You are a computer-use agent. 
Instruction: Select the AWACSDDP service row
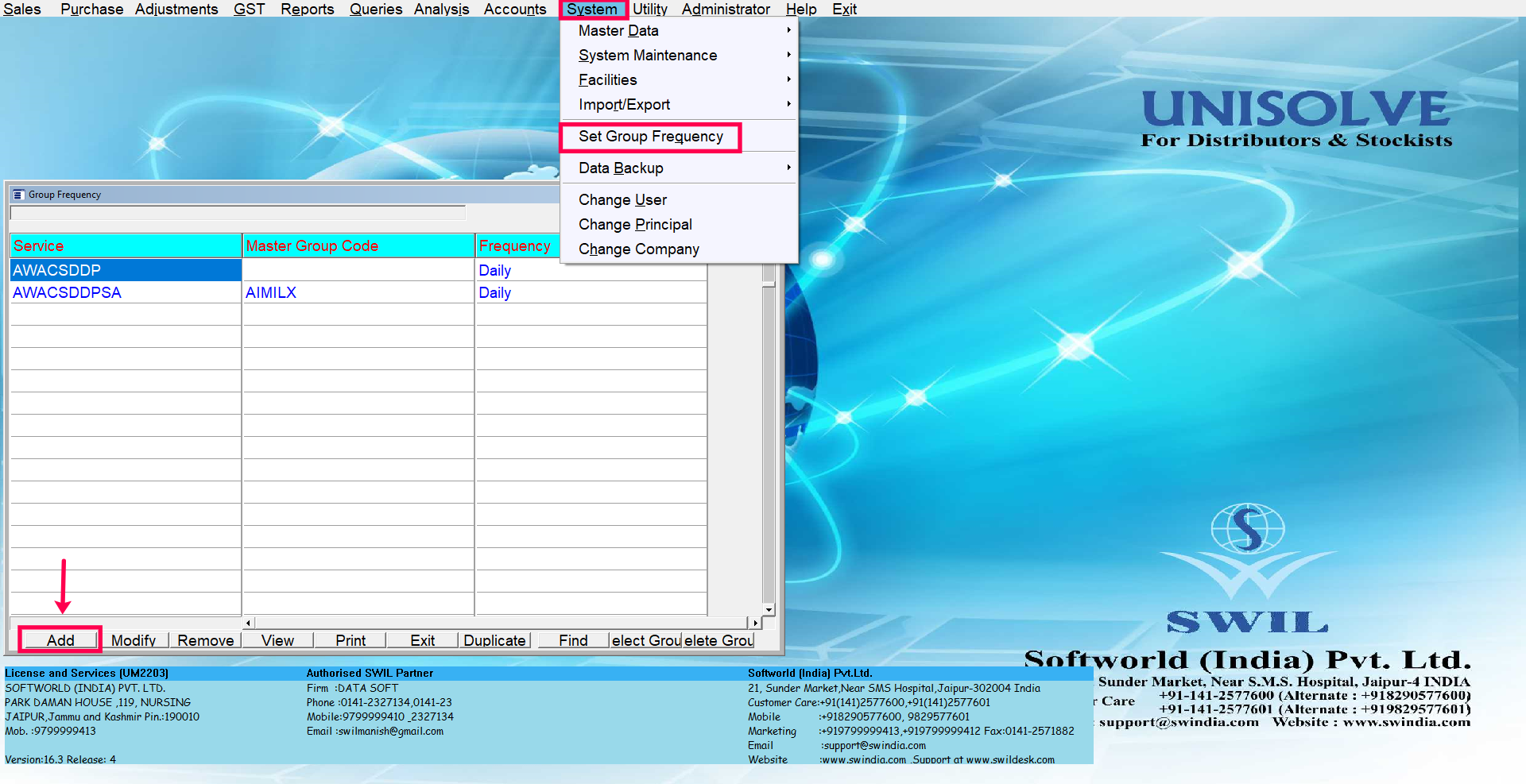pyautogui.click(x=126, y=270)
